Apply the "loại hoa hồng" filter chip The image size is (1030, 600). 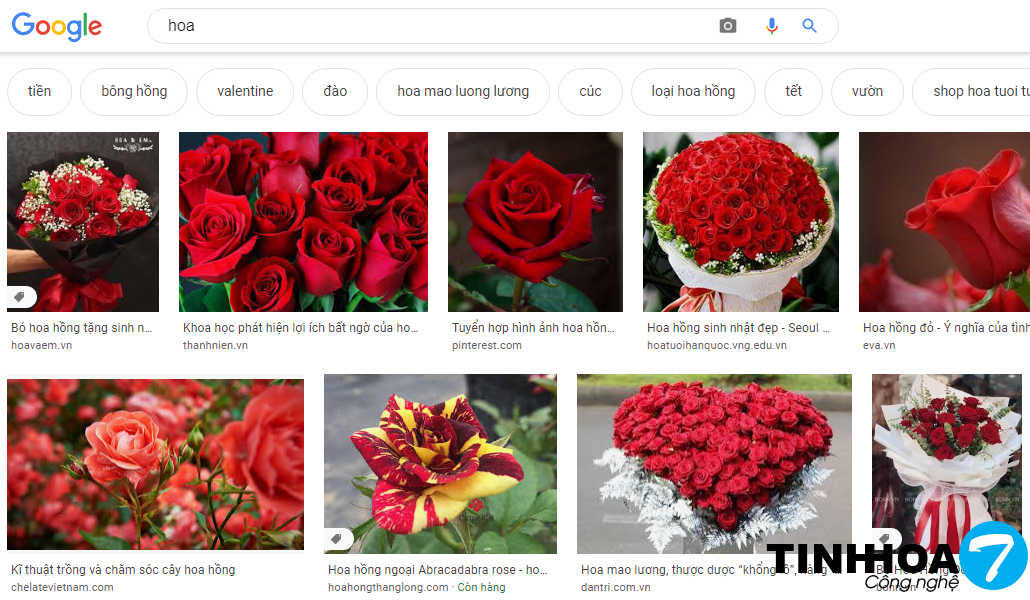[693, 92]
